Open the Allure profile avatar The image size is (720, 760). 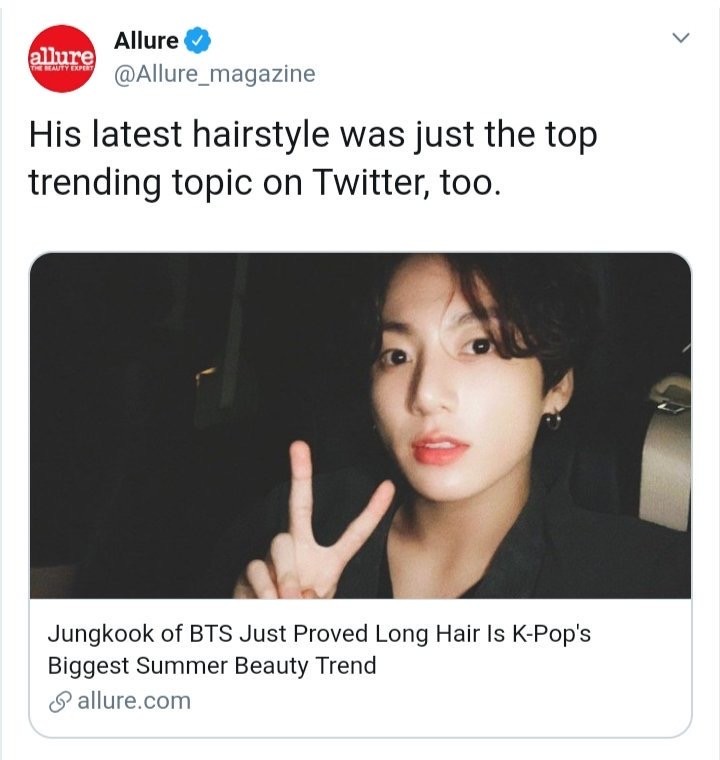[x=62, y=59]
